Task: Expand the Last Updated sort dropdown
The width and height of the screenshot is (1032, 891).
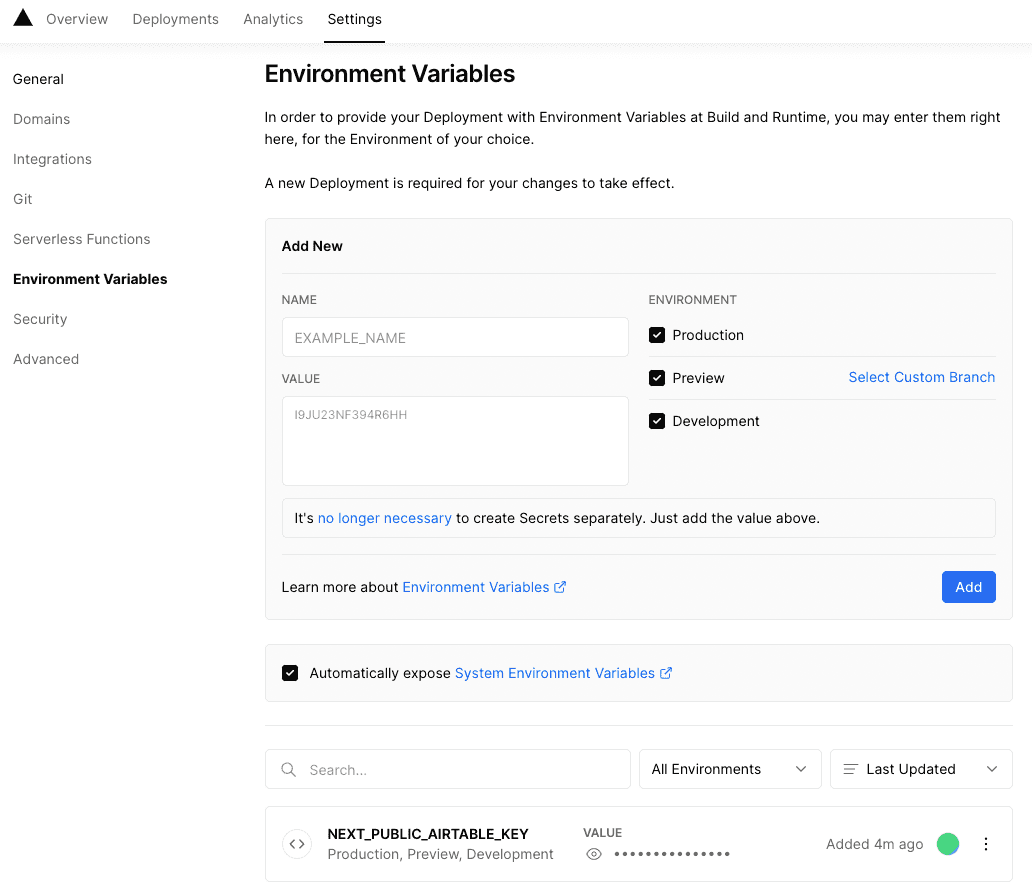Action: (921, 769)
